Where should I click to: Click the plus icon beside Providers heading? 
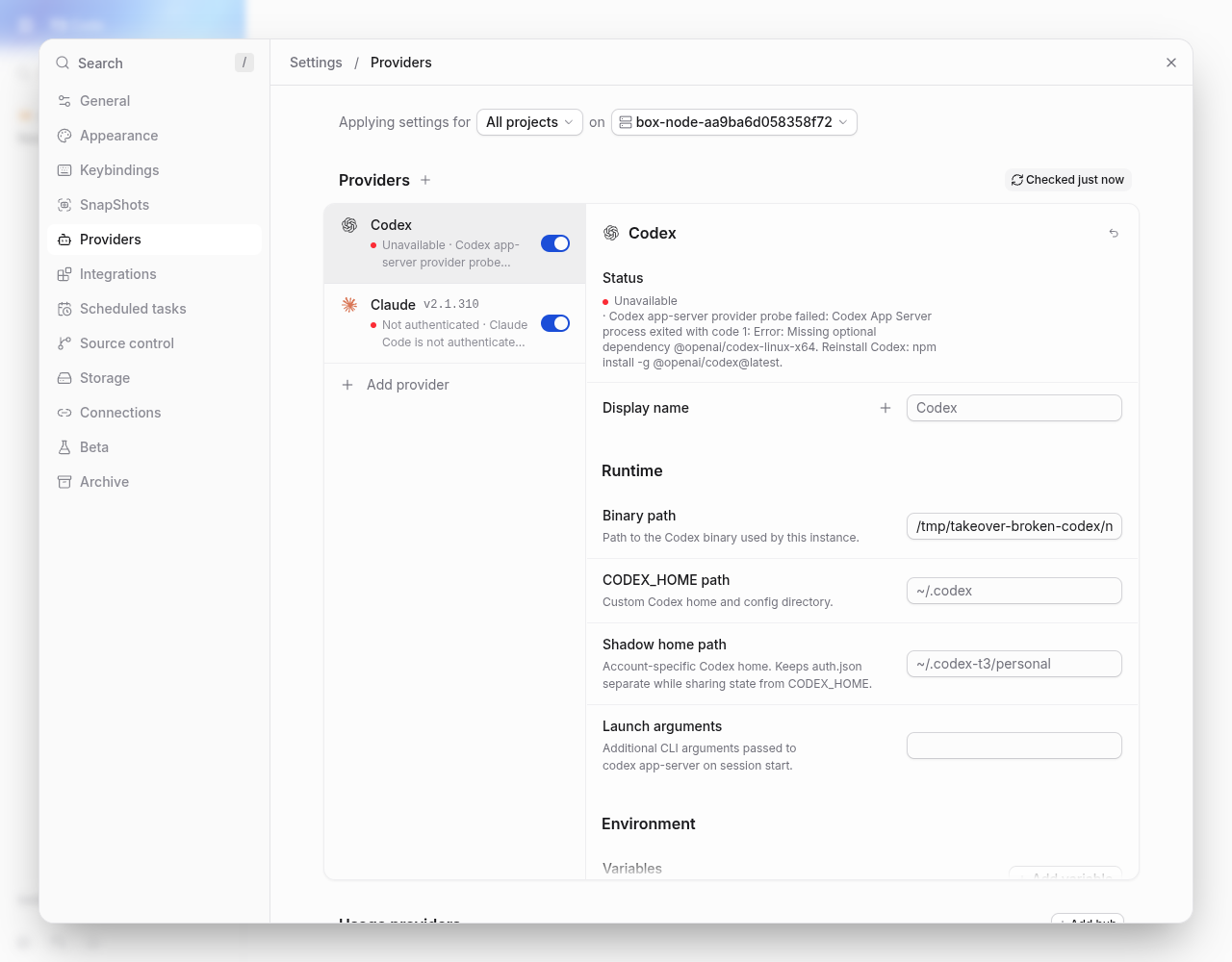425,180
